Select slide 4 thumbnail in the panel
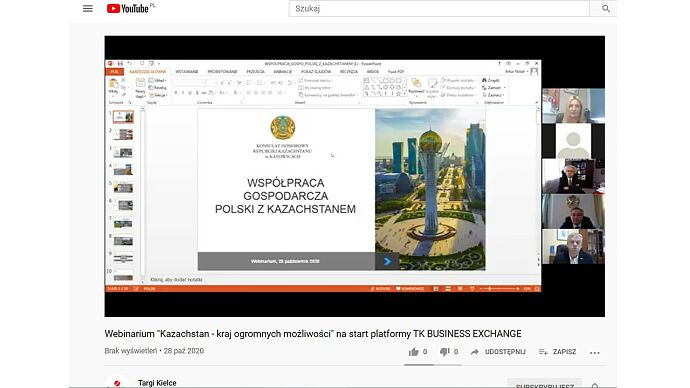The width and height of the screenshot is (690, 388). point(123,170)
